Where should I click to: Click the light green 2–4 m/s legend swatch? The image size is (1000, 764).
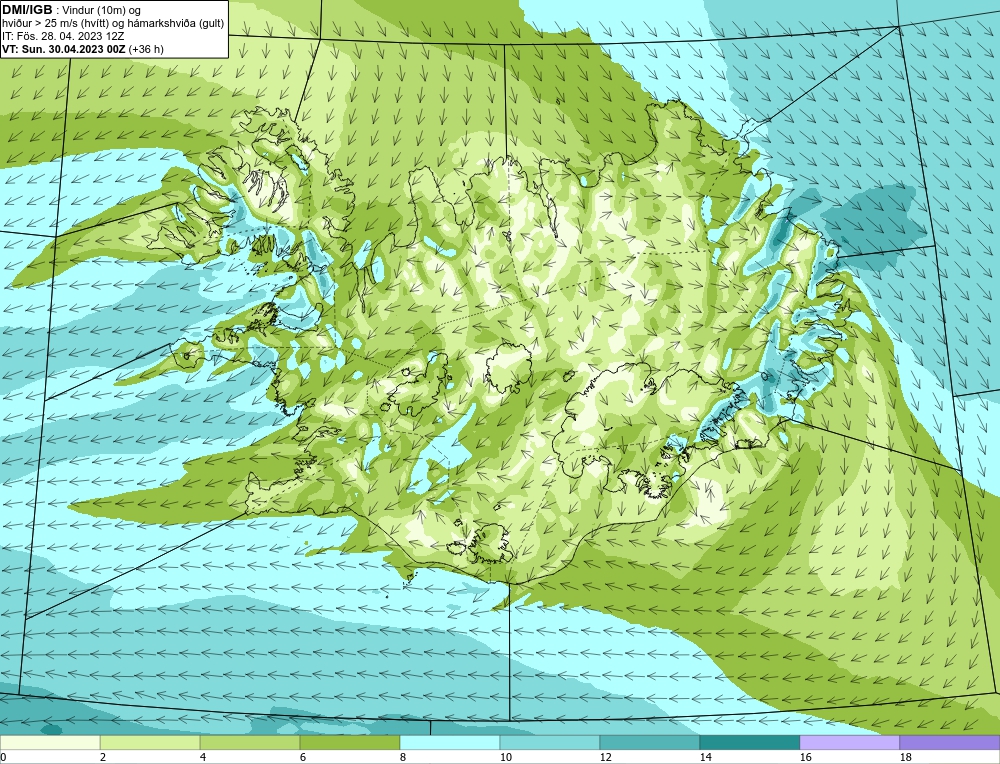click(150, 743)
